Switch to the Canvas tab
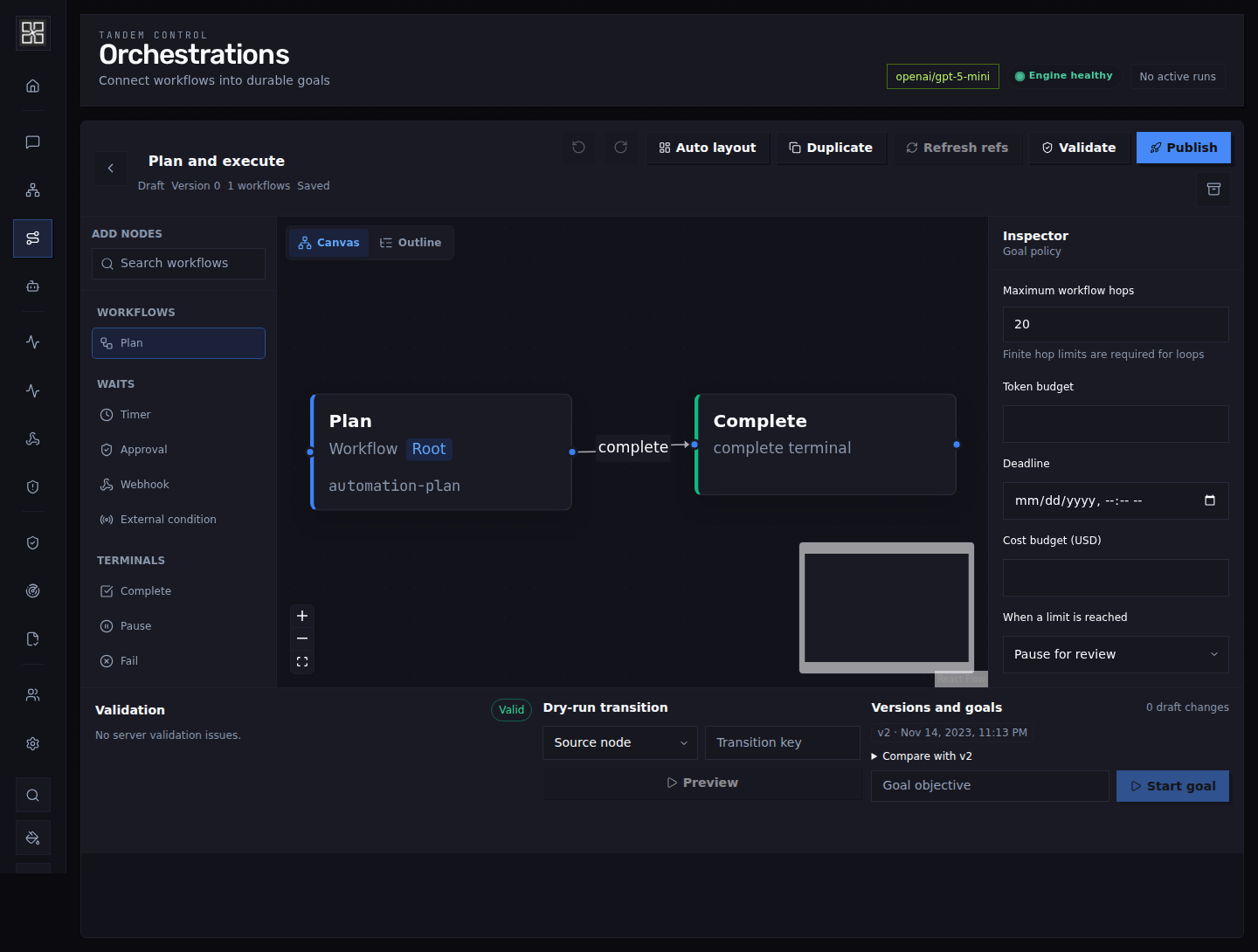The height and width of the screenshot is (952, 1258). tap(328, 243)
